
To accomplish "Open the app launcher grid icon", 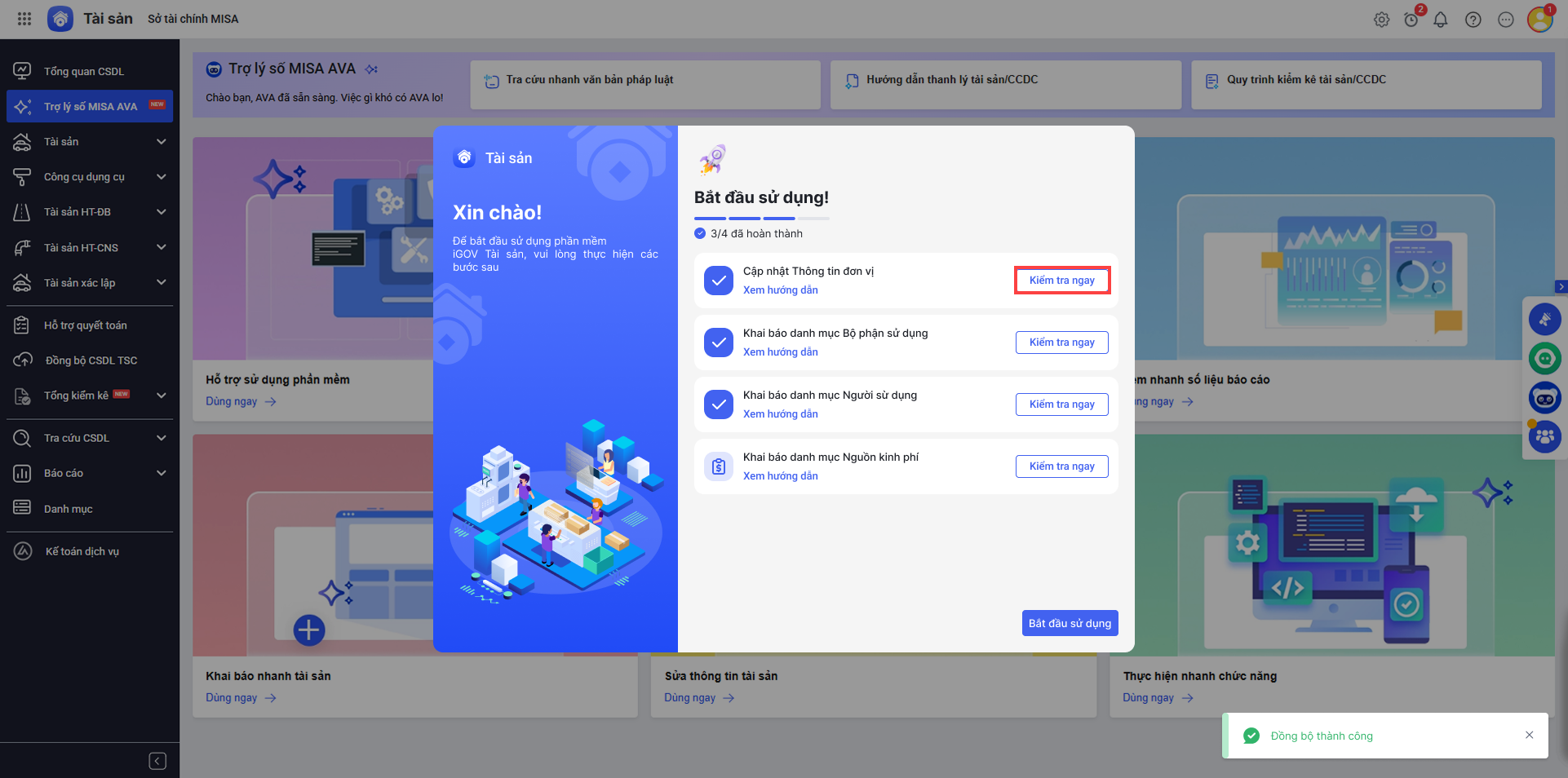I will [x=24, y=19].
